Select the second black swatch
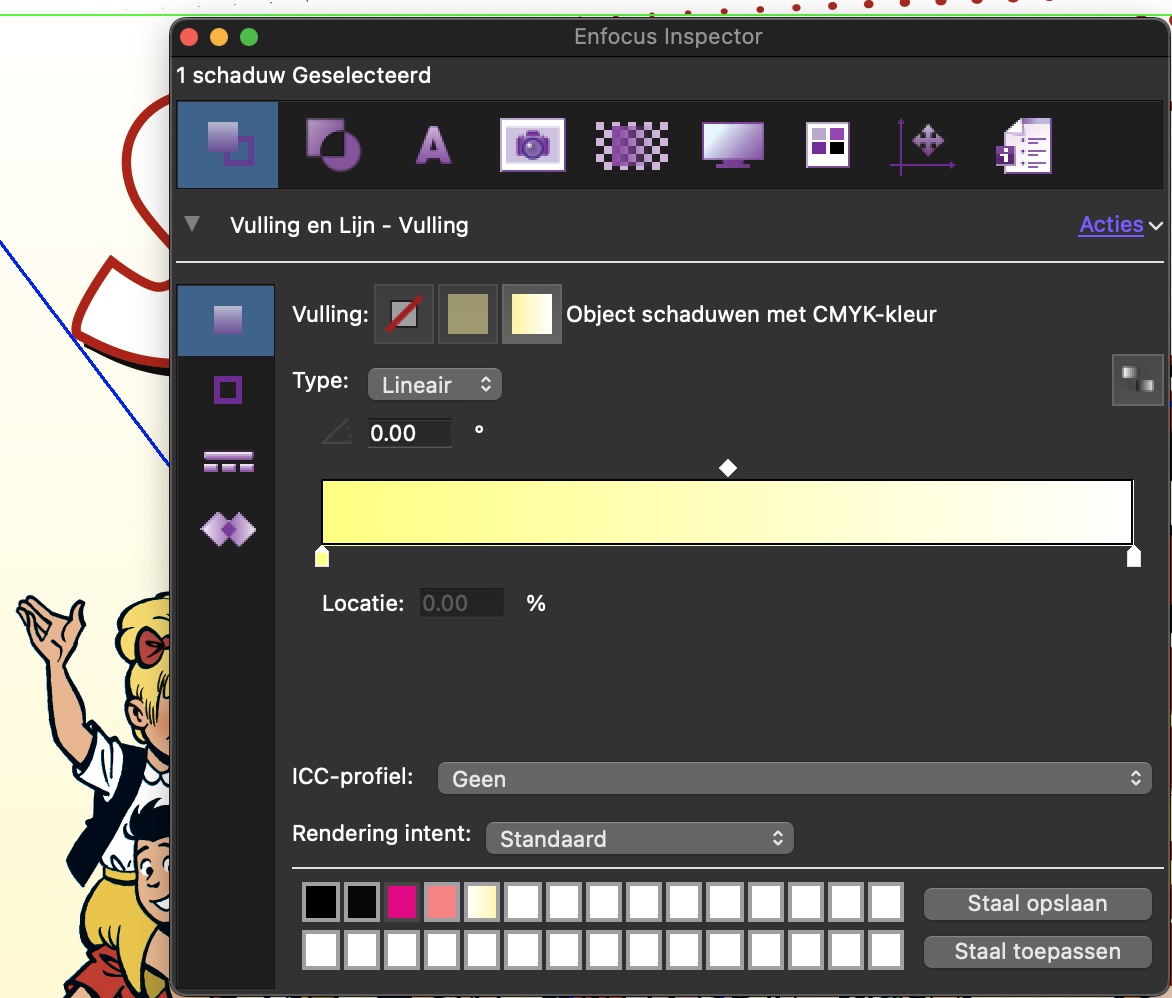Image resolution: width=1172 pixels, height=998 pixels. (x=362, y=902)
